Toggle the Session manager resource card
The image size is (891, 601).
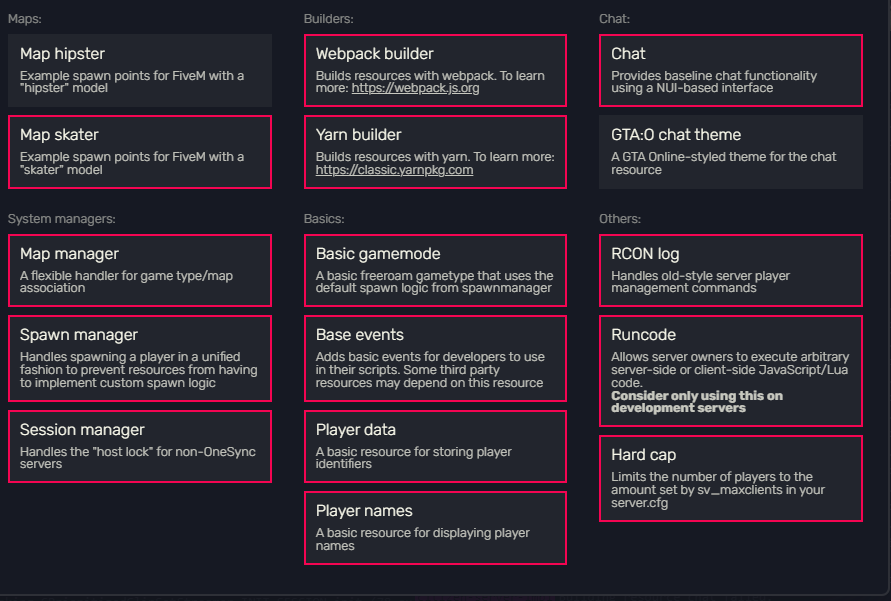pos(140,446)
